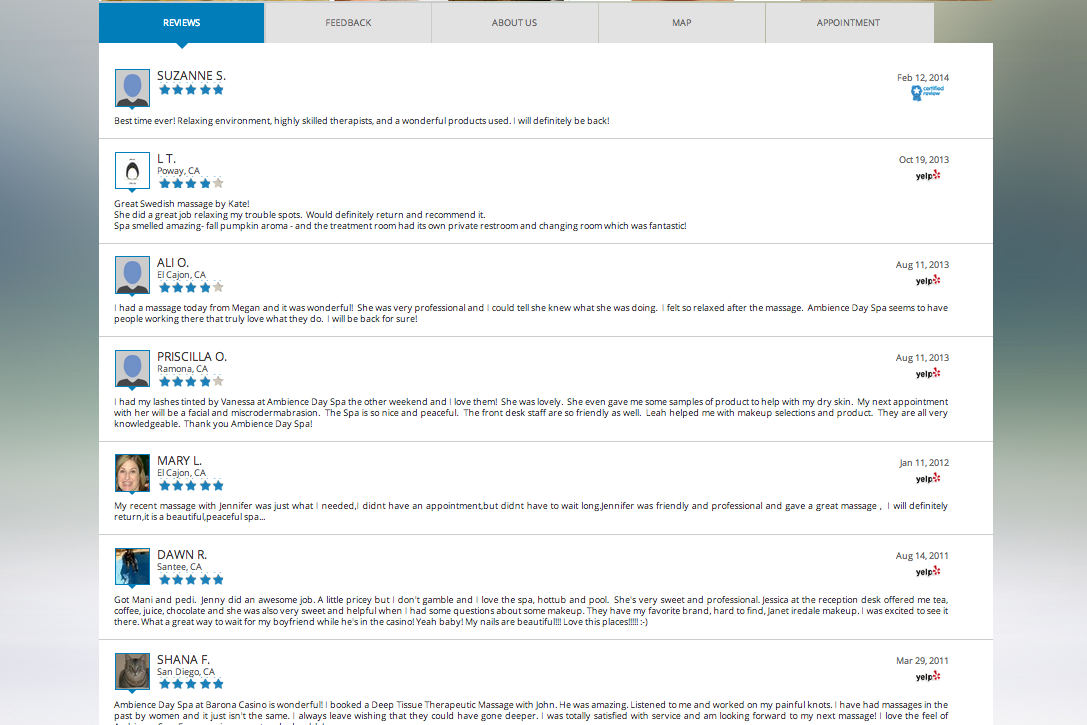Open the About Us tab

pos(514,23)
